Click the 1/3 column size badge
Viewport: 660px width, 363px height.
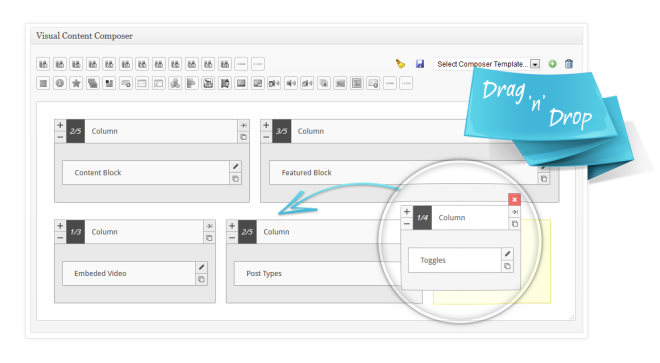pyautogui.click(x=76, y=232)
